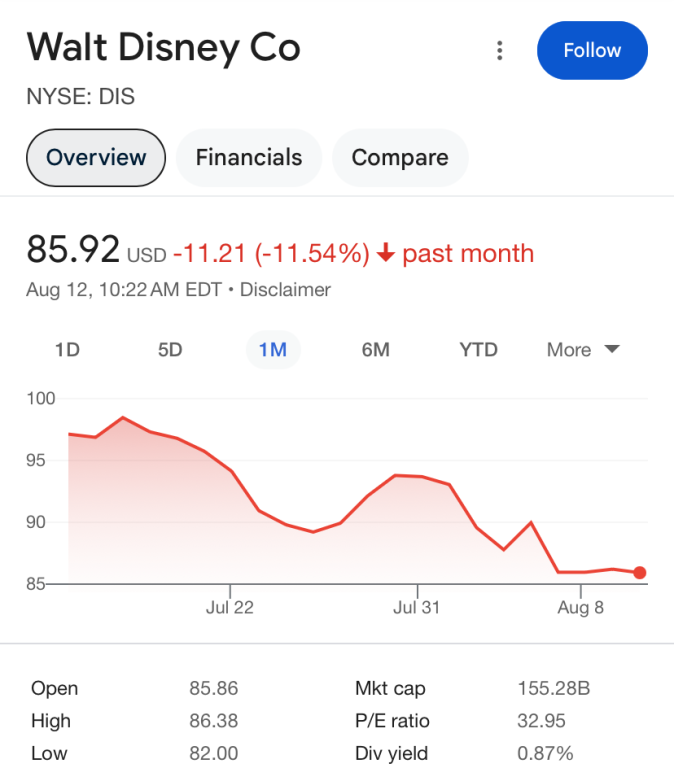Click the red endpoint dot on chart
The image size is (674, 768).
pyautogui.click(x=640, y=573)
